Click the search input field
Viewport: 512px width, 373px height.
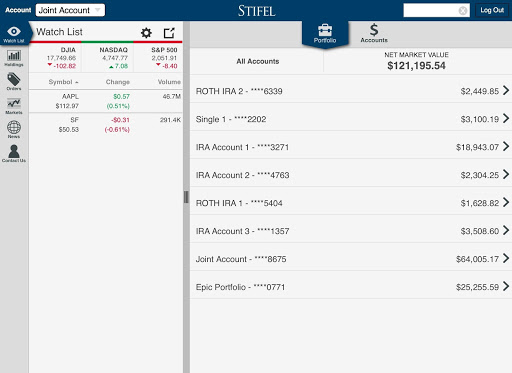[x=431, y=10]
